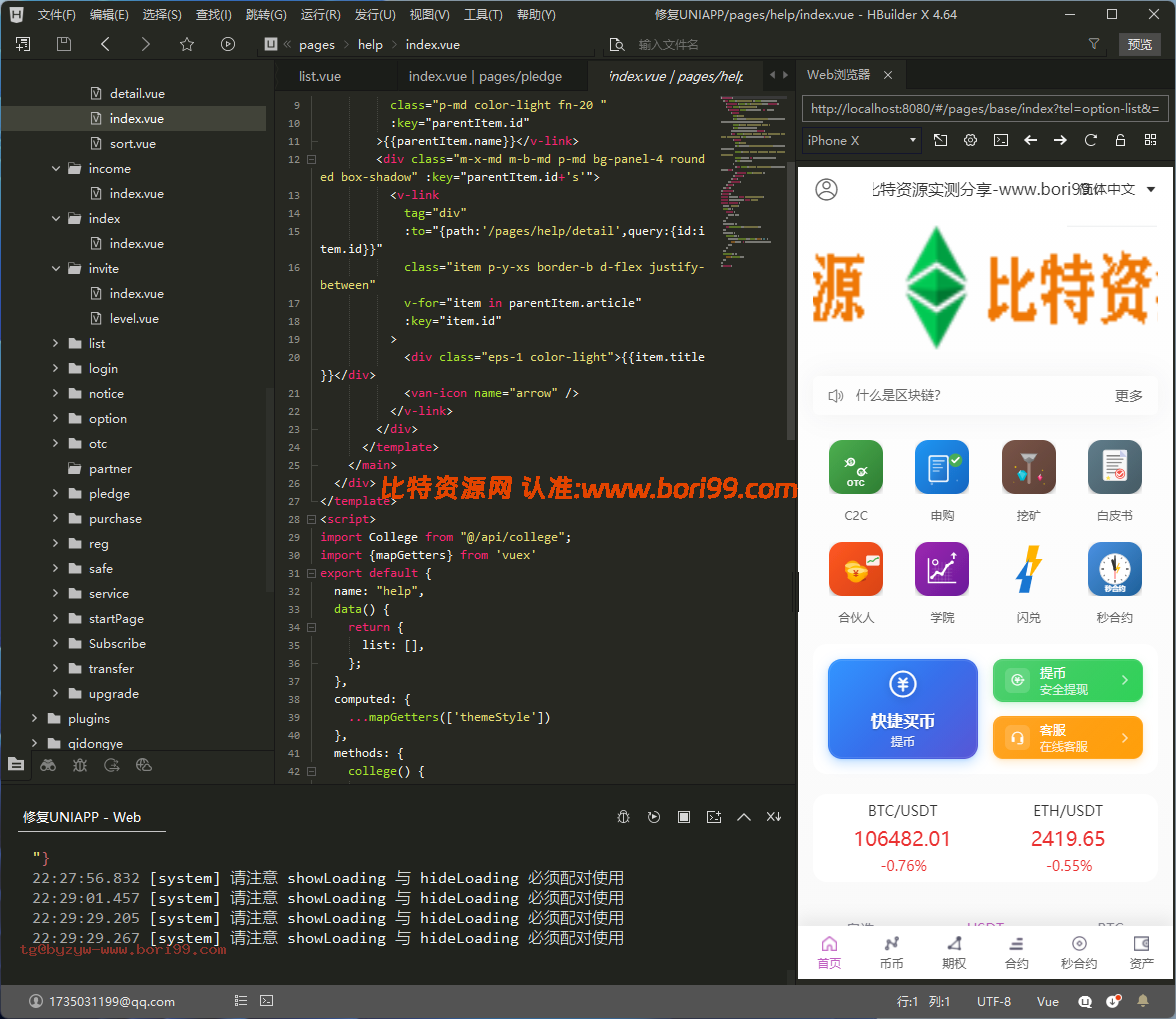Open level.vue in the file tree

[x=134, y=319]
